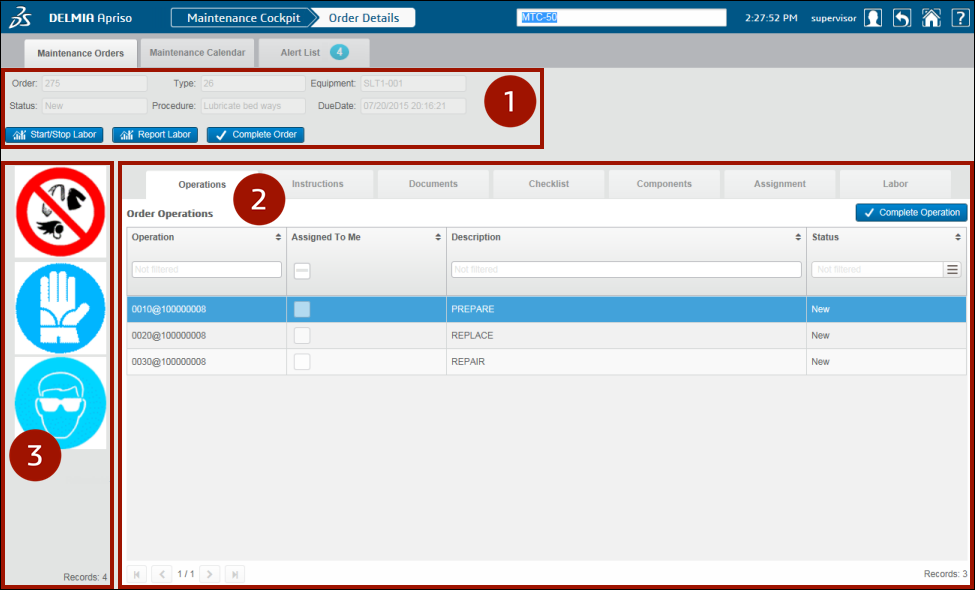The height and width of the screenshot is (590, 975).
Task: Open the Alert List tab
Action: click(314, 53)
